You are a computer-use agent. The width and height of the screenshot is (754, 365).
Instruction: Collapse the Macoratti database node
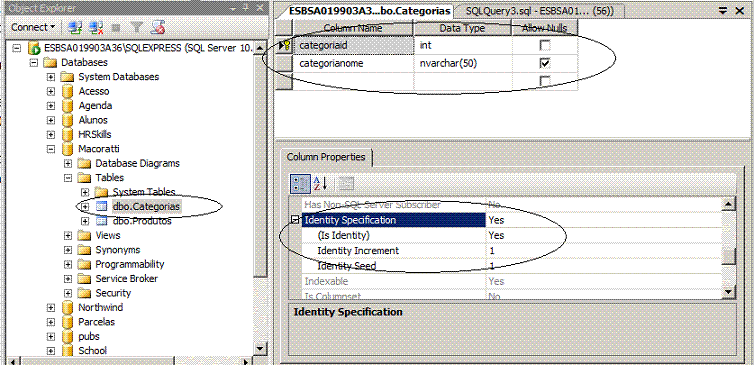(x=51, y=149)
